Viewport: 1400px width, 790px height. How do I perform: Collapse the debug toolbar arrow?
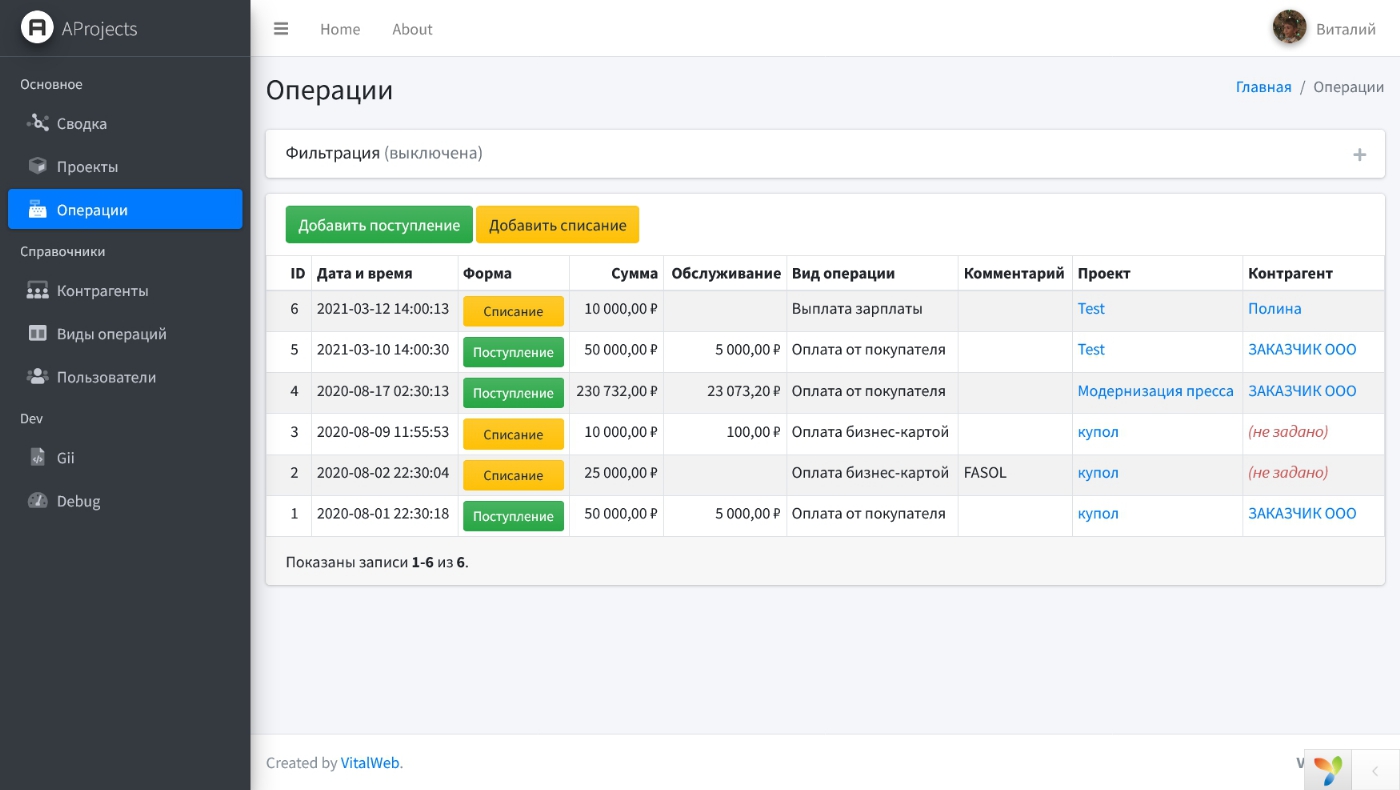[1375, 770]
